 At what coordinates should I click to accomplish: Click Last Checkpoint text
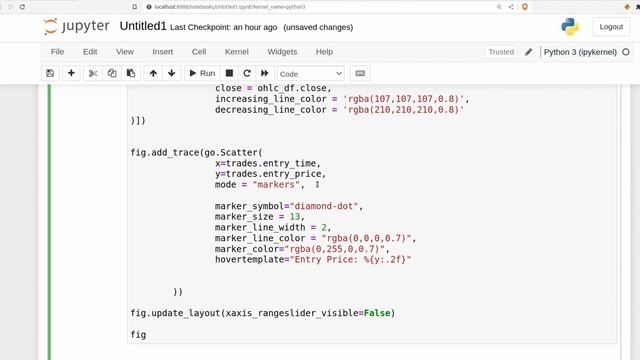223,27
